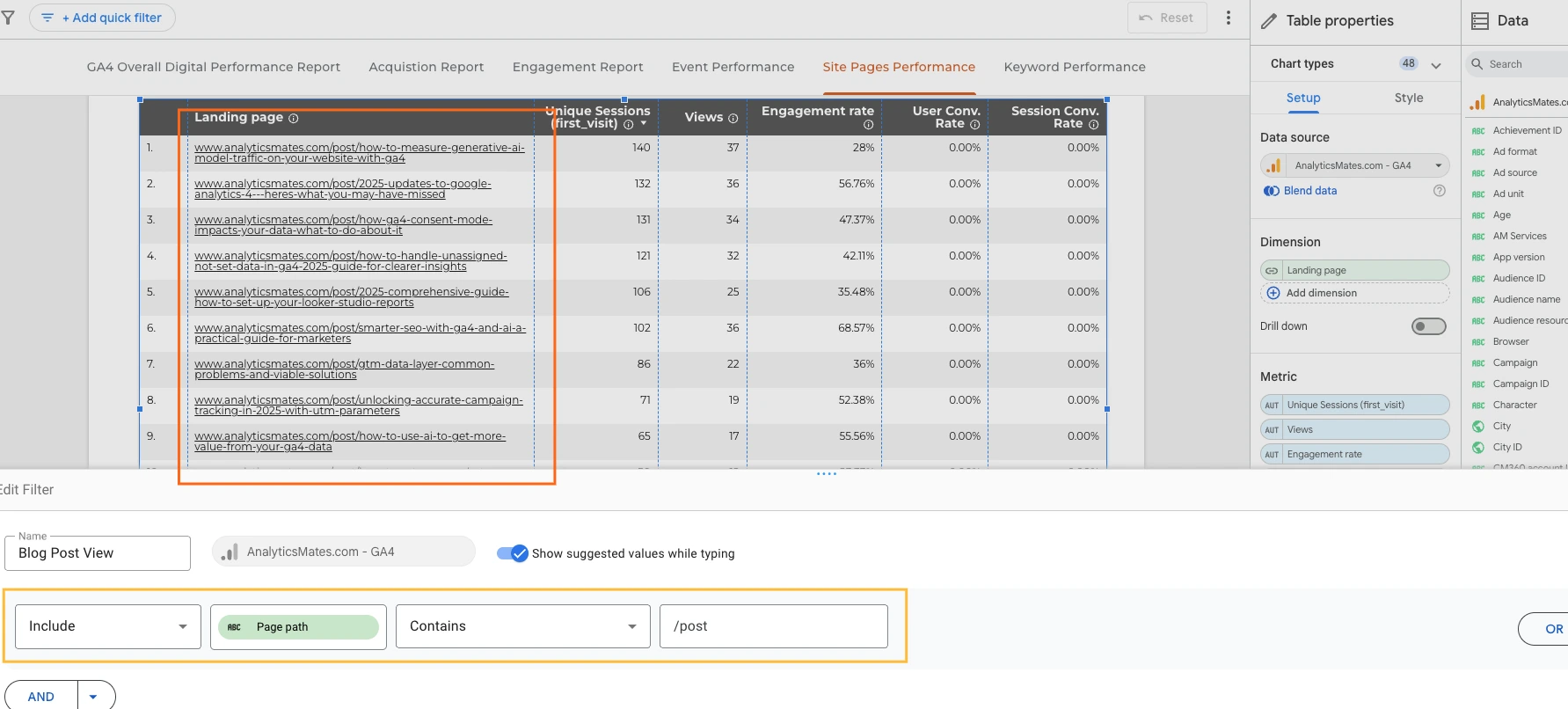Open the gtm-data-layer-common-problems link
The image size is (1568, 709).
(344, 369)
